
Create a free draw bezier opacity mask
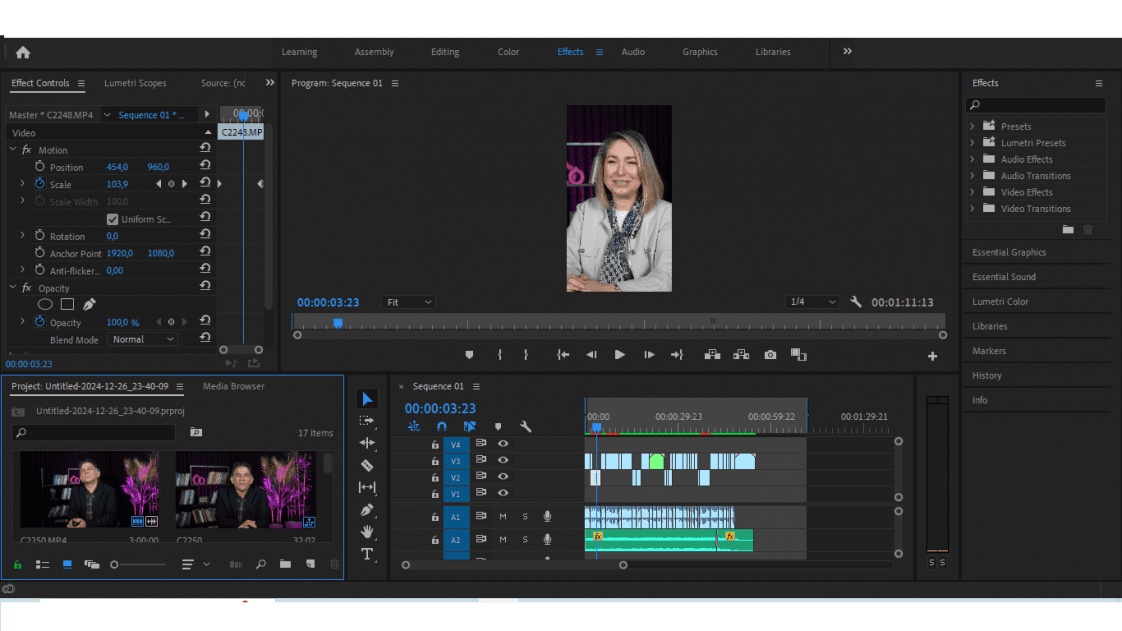(89, 305)
